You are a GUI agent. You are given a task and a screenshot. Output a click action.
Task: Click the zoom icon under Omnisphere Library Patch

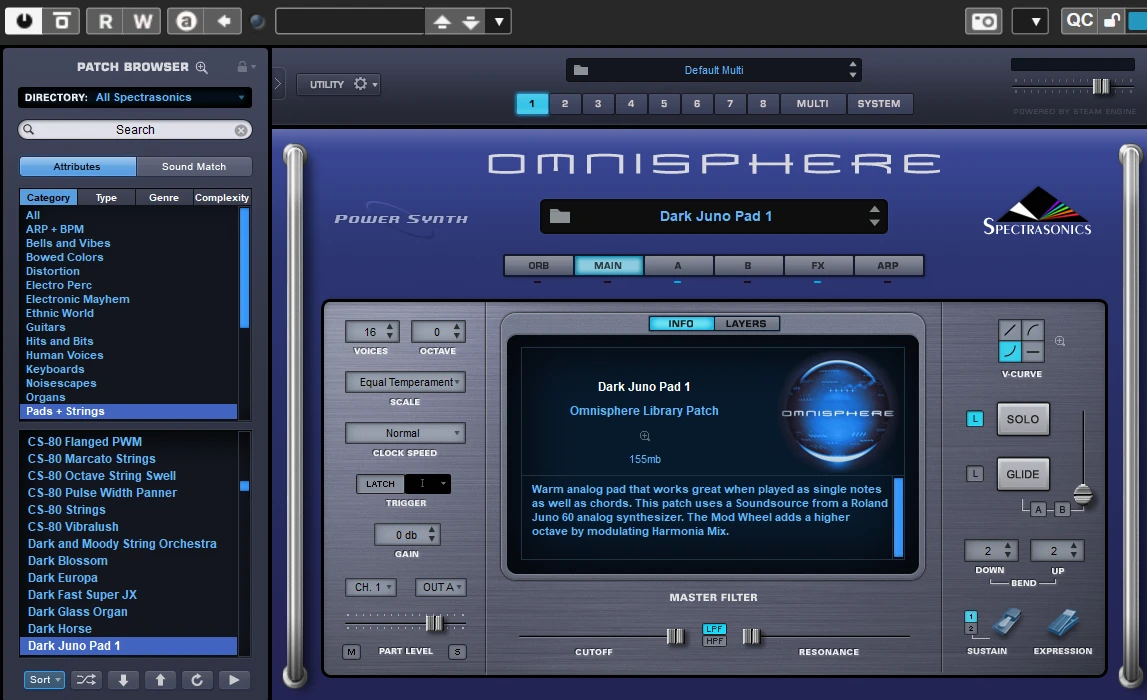pyautogui.click(x=644, y=436)
